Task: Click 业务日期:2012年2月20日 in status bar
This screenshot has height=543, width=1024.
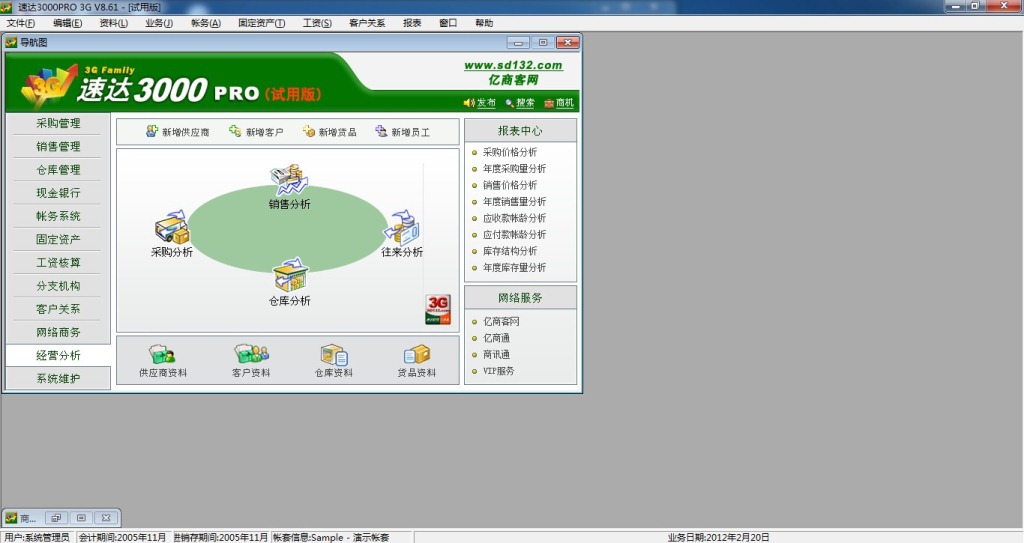Action: click(718, 537)
